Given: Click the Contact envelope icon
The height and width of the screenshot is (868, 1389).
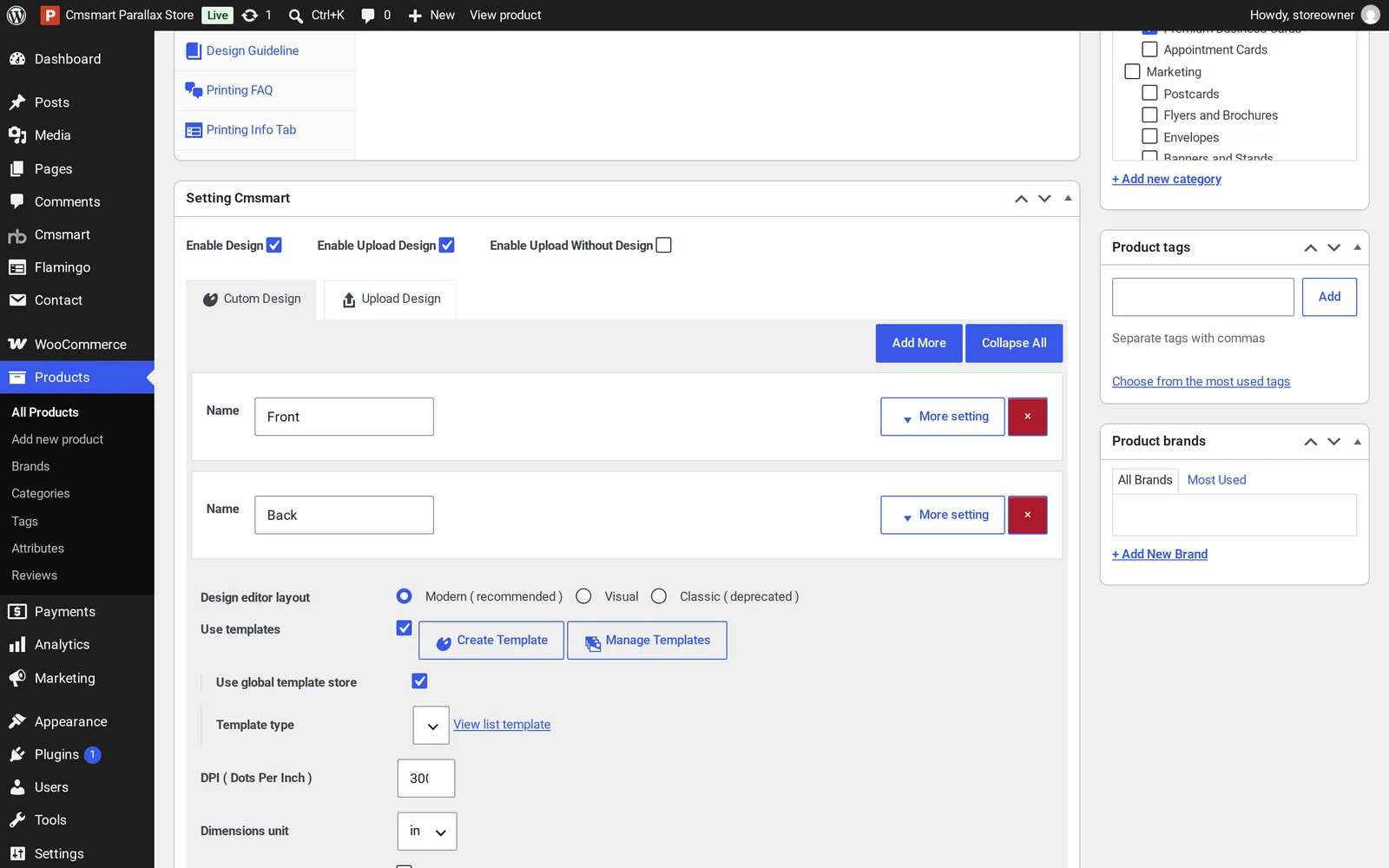Looking at the screenshot, I should (17, 300).
